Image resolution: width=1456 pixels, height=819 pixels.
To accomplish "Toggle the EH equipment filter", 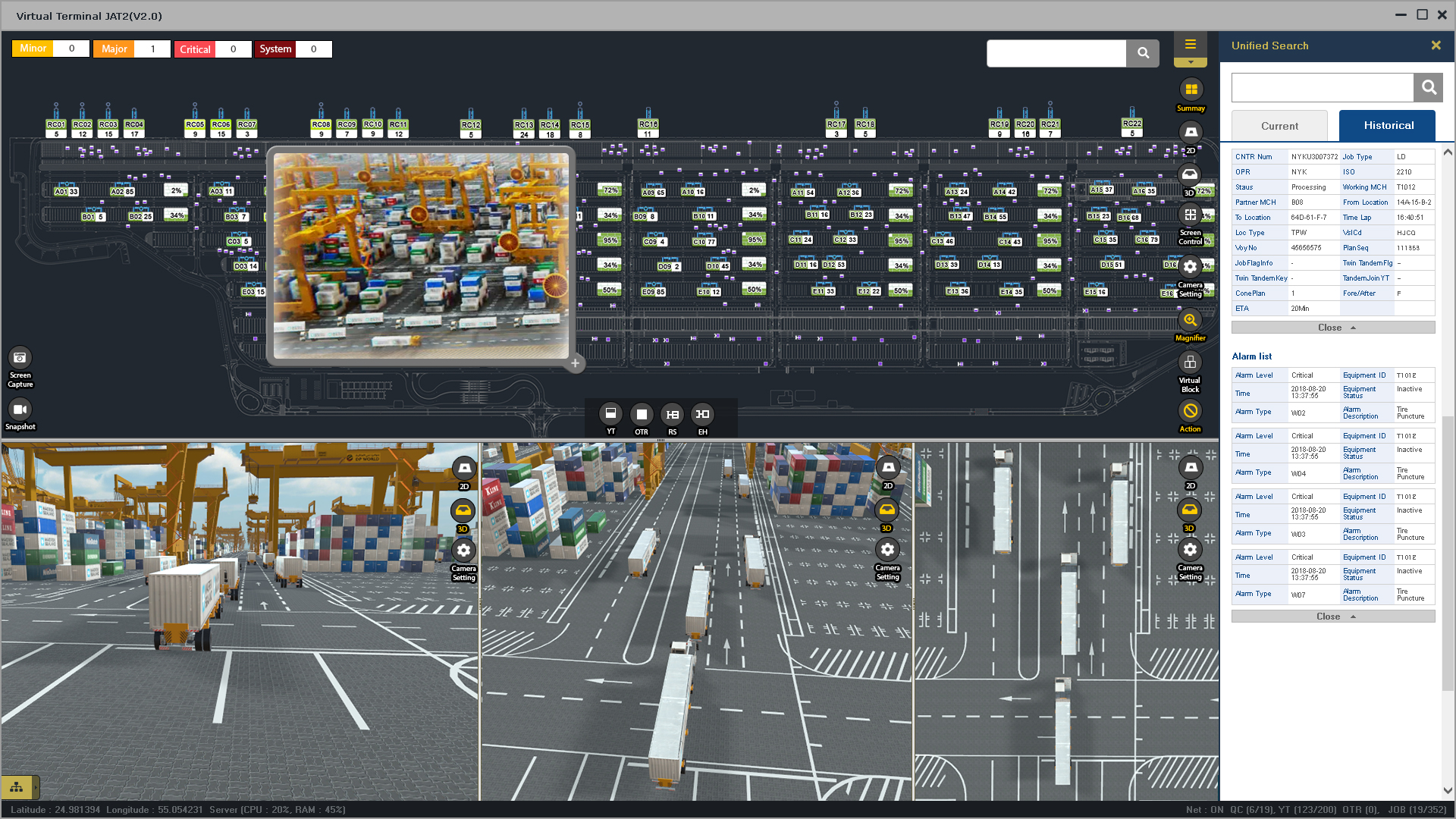I will coord(702,414).
